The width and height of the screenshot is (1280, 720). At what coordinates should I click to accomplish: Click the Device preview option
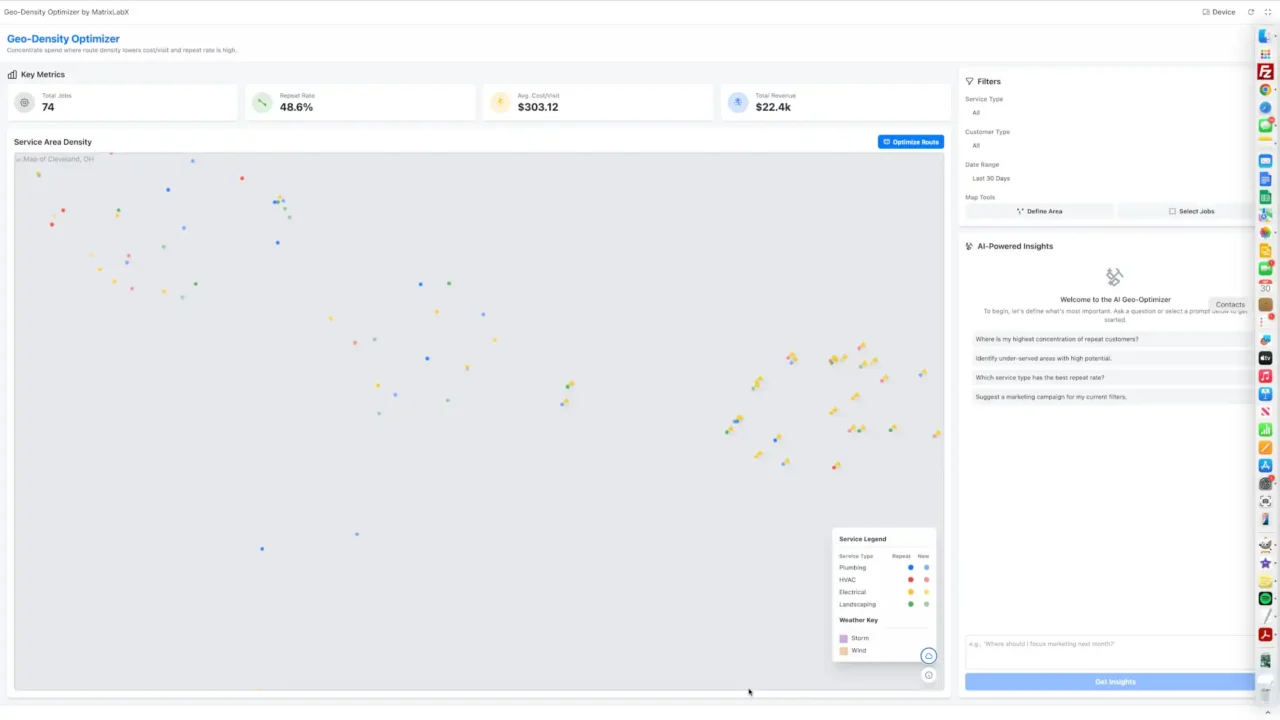coord(1218,12)
